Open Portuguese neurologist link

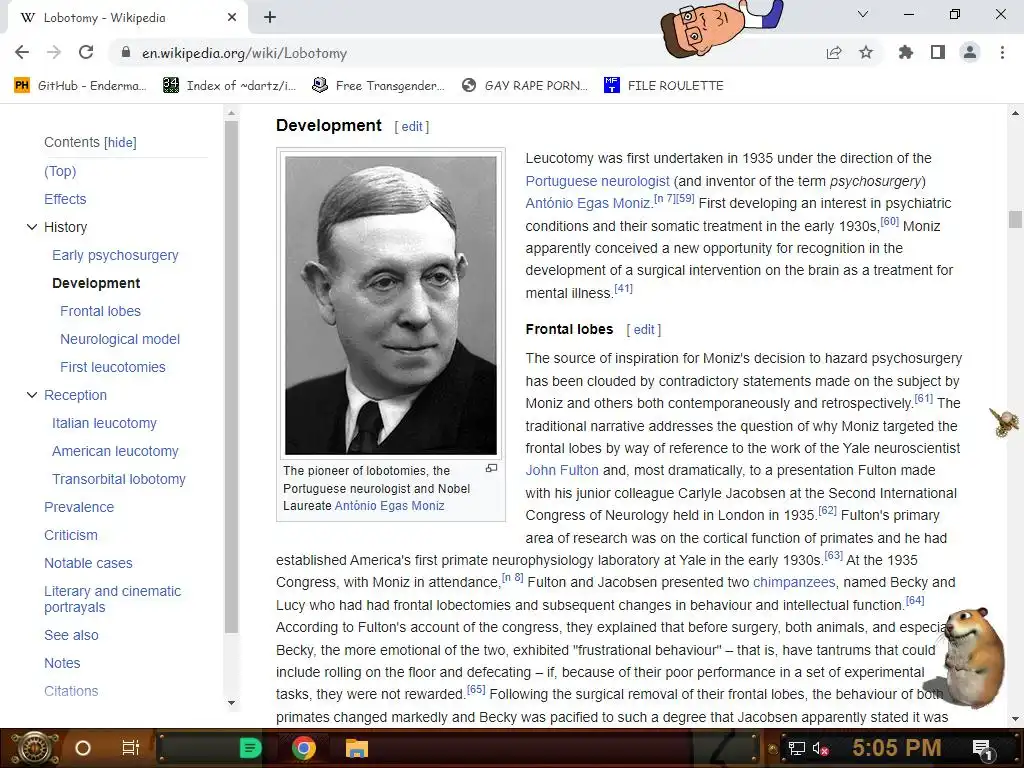pyautogui.click(x=598, y=181)
